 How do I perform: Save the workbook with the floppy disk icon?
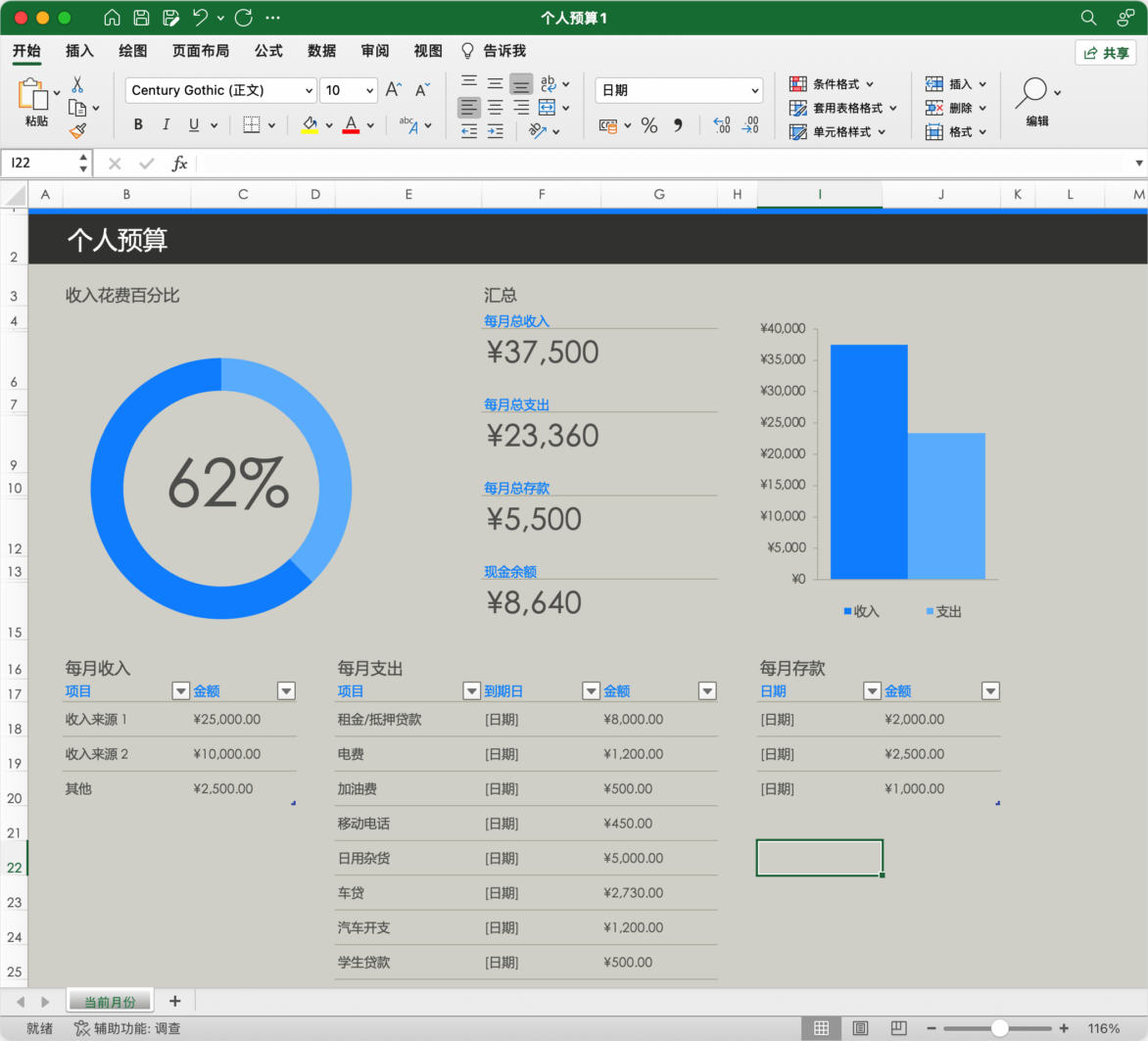[x=141, y=18]
